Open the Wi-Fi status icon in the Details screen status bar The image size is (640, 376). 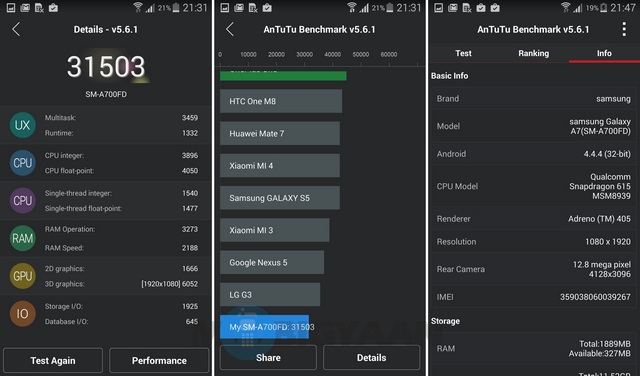138,7
